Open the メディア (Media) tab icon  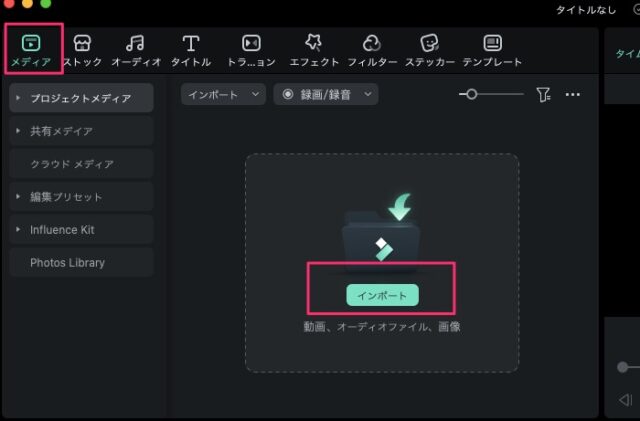[31, 43]
